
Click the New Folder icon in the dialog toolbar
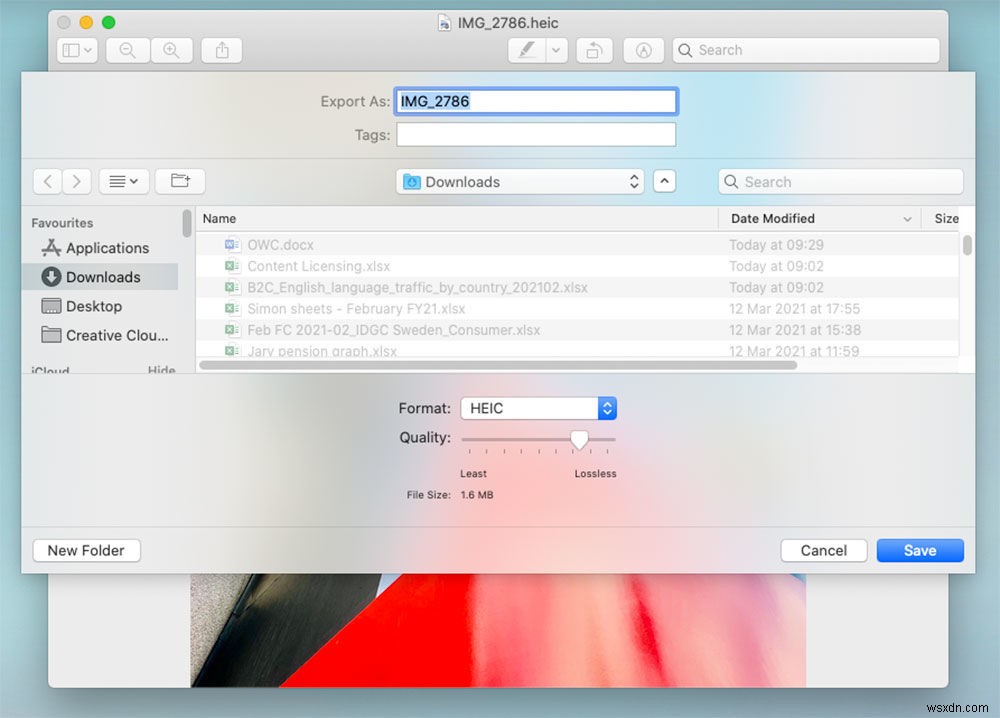[180, 181]
